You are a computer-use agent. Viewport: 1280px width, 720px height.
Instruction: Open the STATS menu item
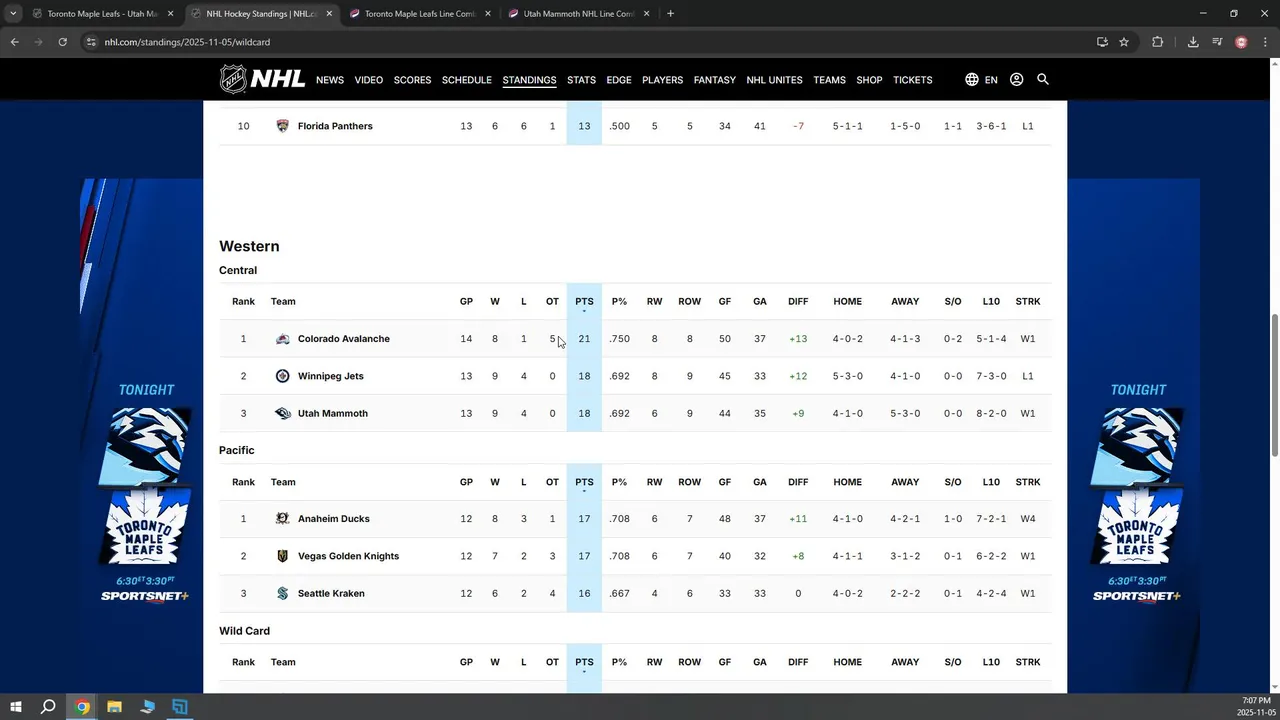(581, 80)
